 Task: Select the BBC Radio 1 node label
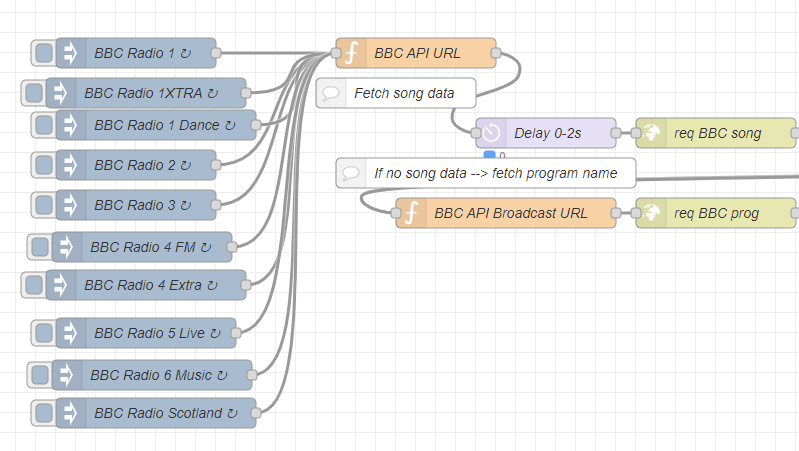(143, 53)
